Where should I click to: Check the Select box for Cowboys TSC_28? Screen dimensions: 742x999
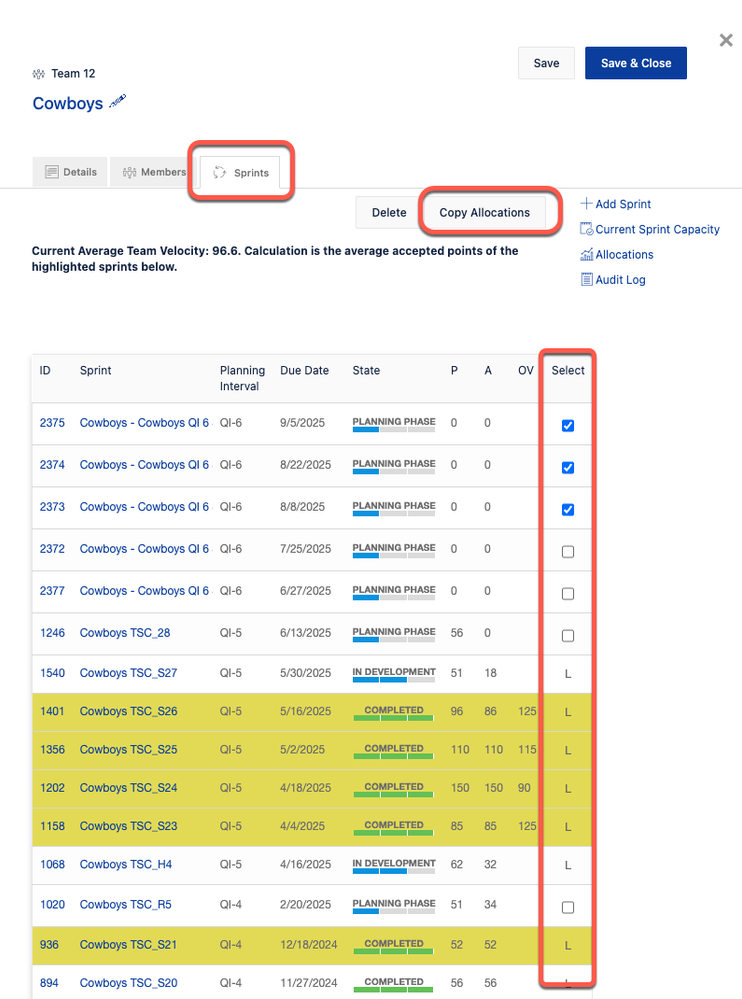coord(568,636)
